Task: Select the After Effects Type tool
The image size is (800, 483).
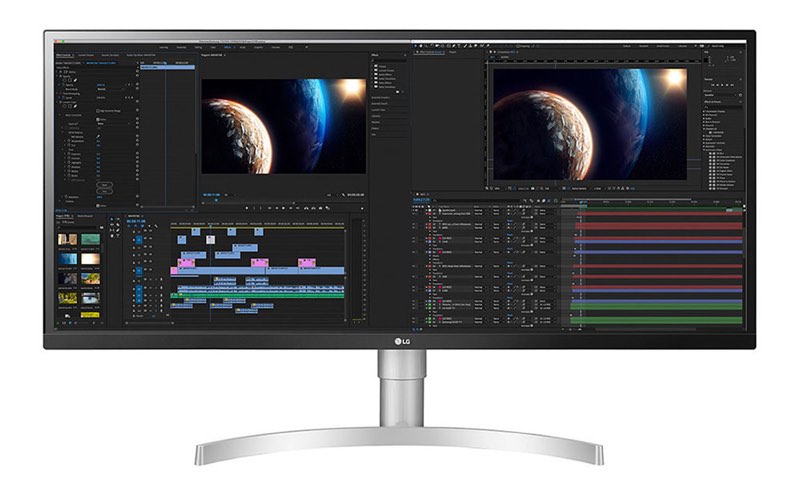Action: point(459,46)
